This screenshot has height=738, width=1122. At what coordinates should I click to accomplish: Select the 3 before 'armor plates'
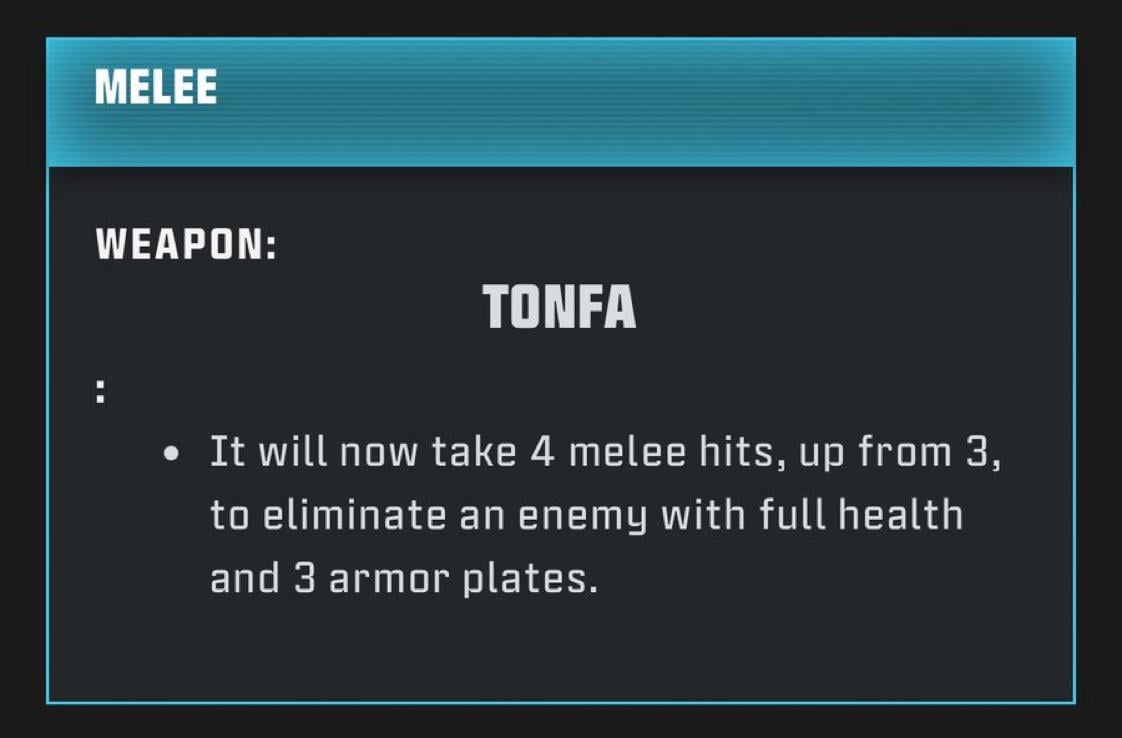click(304, 578)
